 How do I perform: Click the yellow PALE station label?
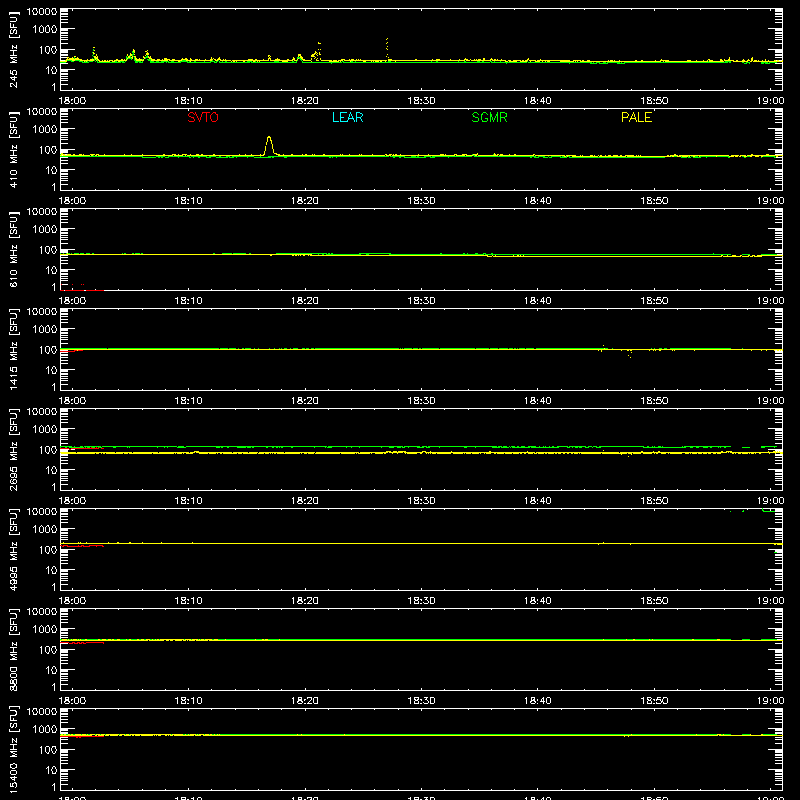[636, 117]
